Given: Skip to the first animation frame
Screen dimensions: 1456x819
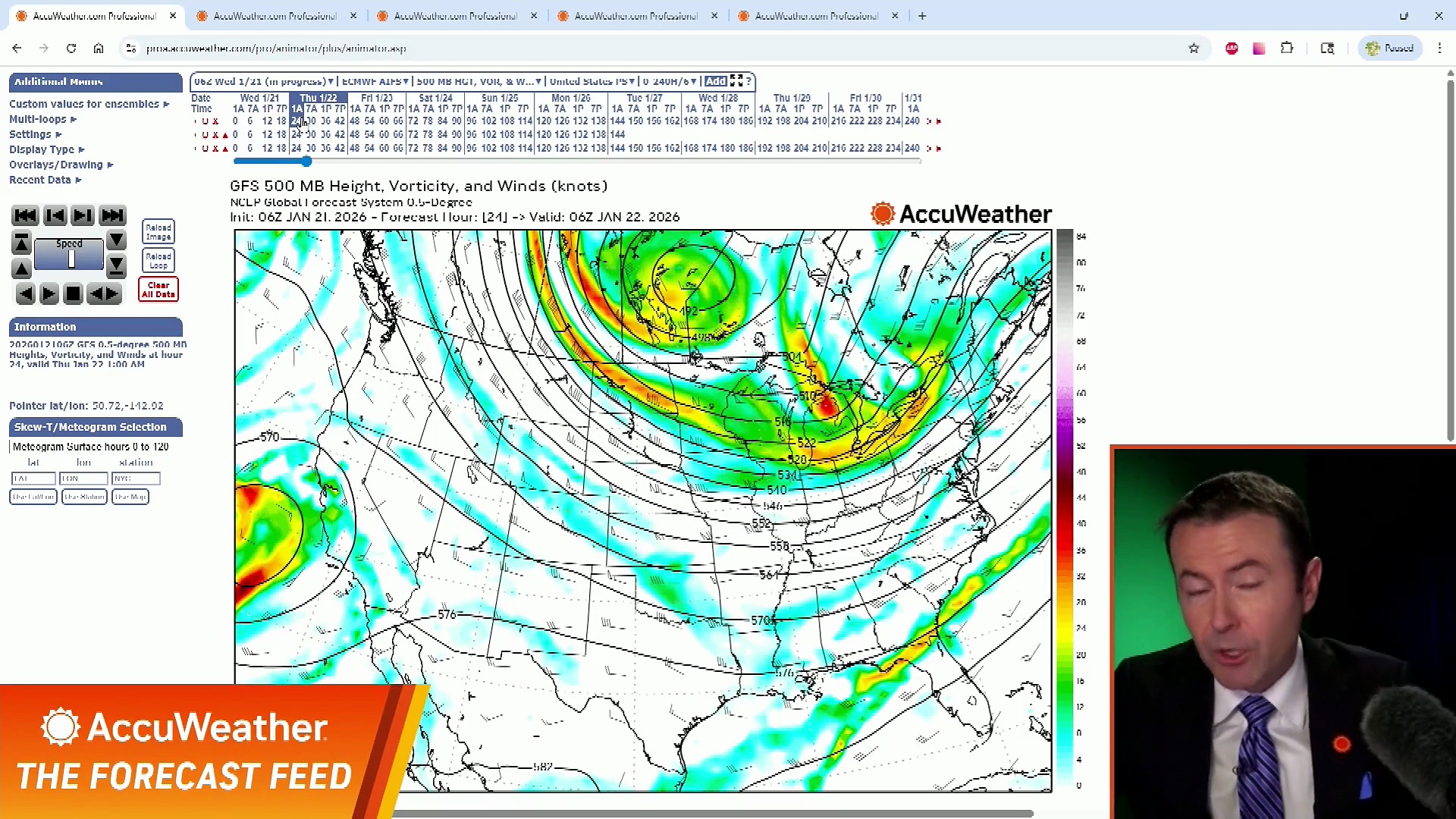Looking at the screenshot, I should [x=25, y=215].
